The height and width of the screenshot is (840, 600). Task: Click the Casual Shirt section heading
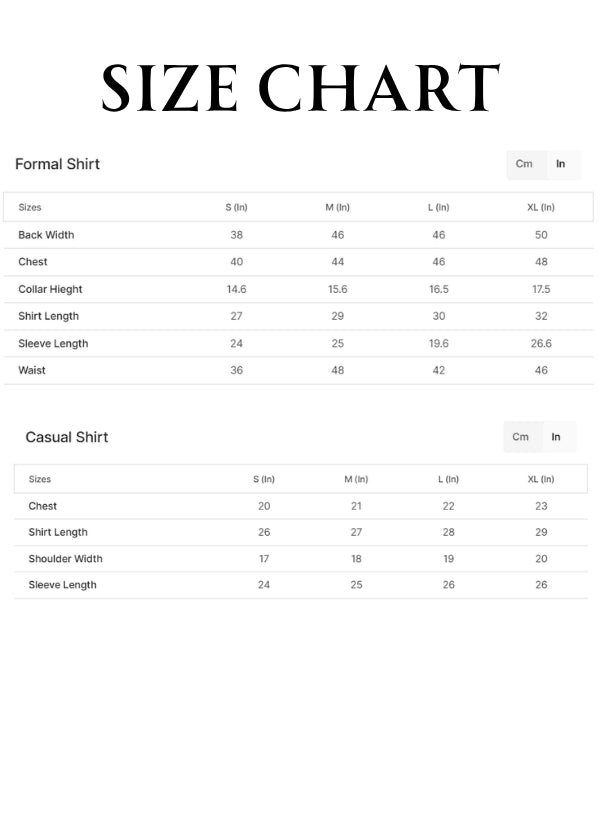pyautogui.click(x=66, y=437)
